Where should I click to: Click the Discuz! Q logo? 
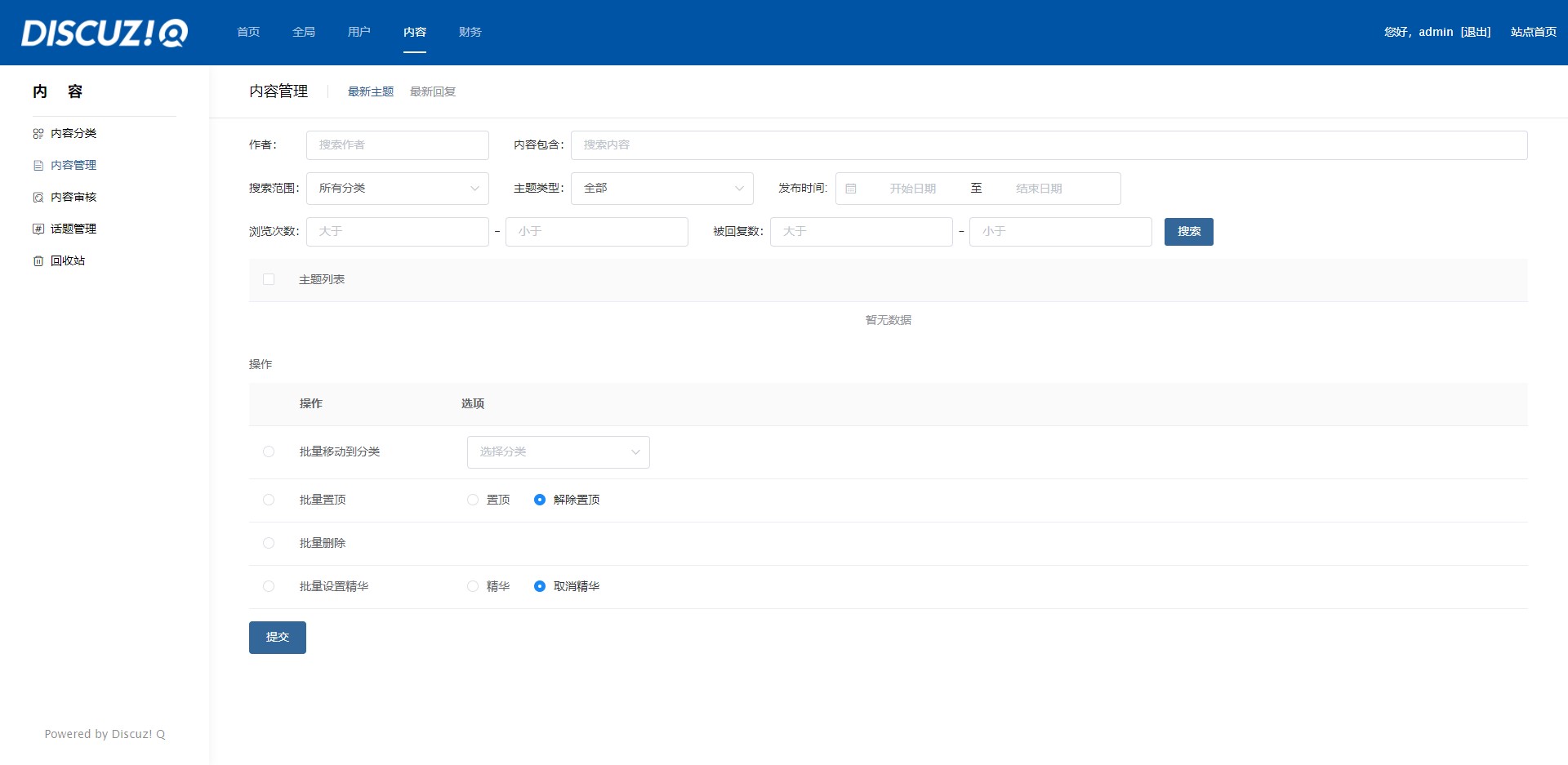tap(105, 33)
